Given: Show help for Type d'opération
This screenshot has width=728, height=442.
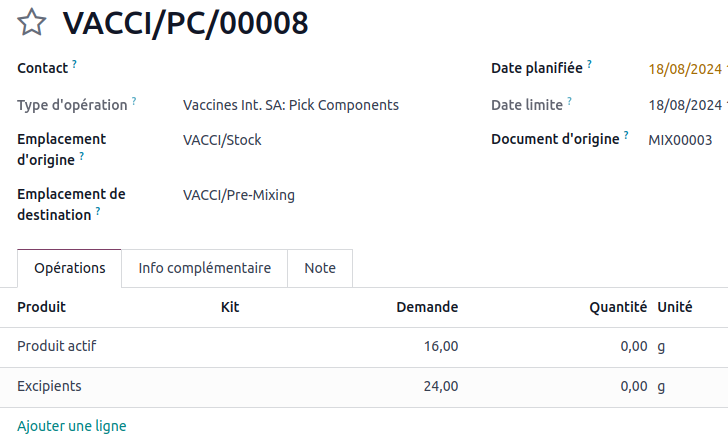Looking at the screenshot, I should pyautogui.click(x=134, y=101).
